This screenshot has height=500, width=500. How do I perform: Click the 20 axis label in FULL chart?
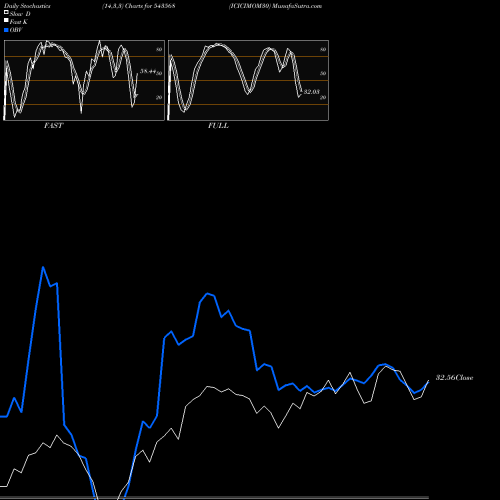pyautogui.click(x=323, y=97)
